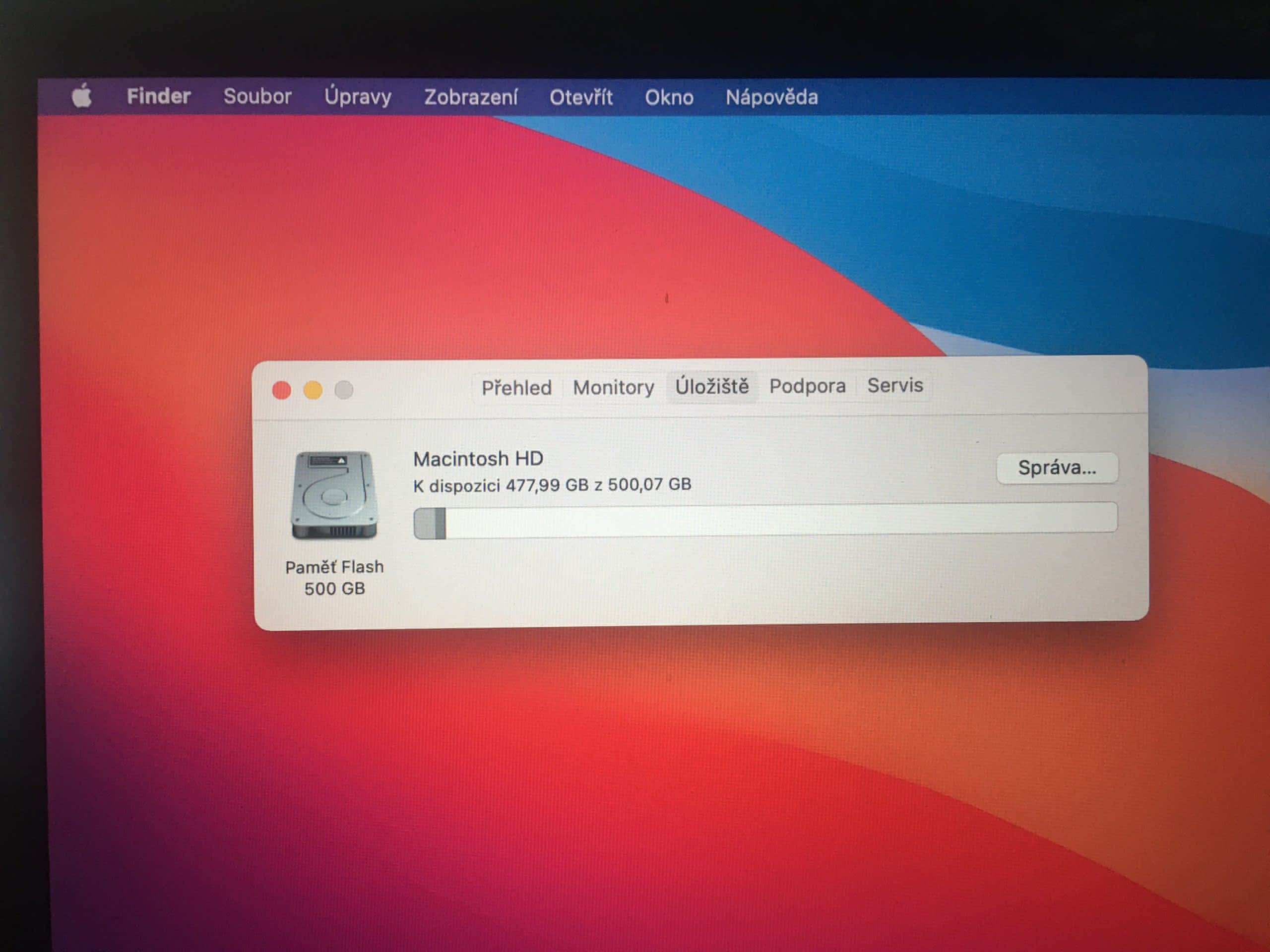Click the Macintosh HD drive icon
Image resolution: width=1270 pixels, height=952 pixels.
point(335,495)
